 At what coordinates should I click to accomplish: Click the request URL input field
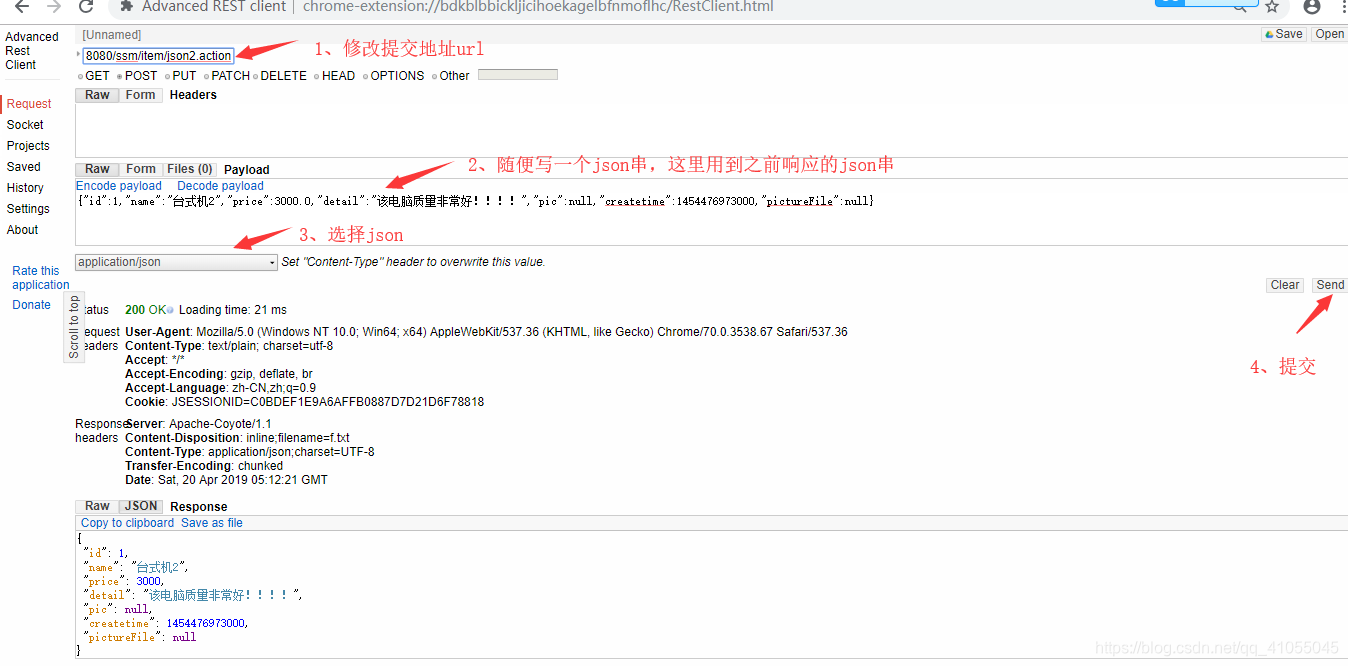click(x=157, y=55)
